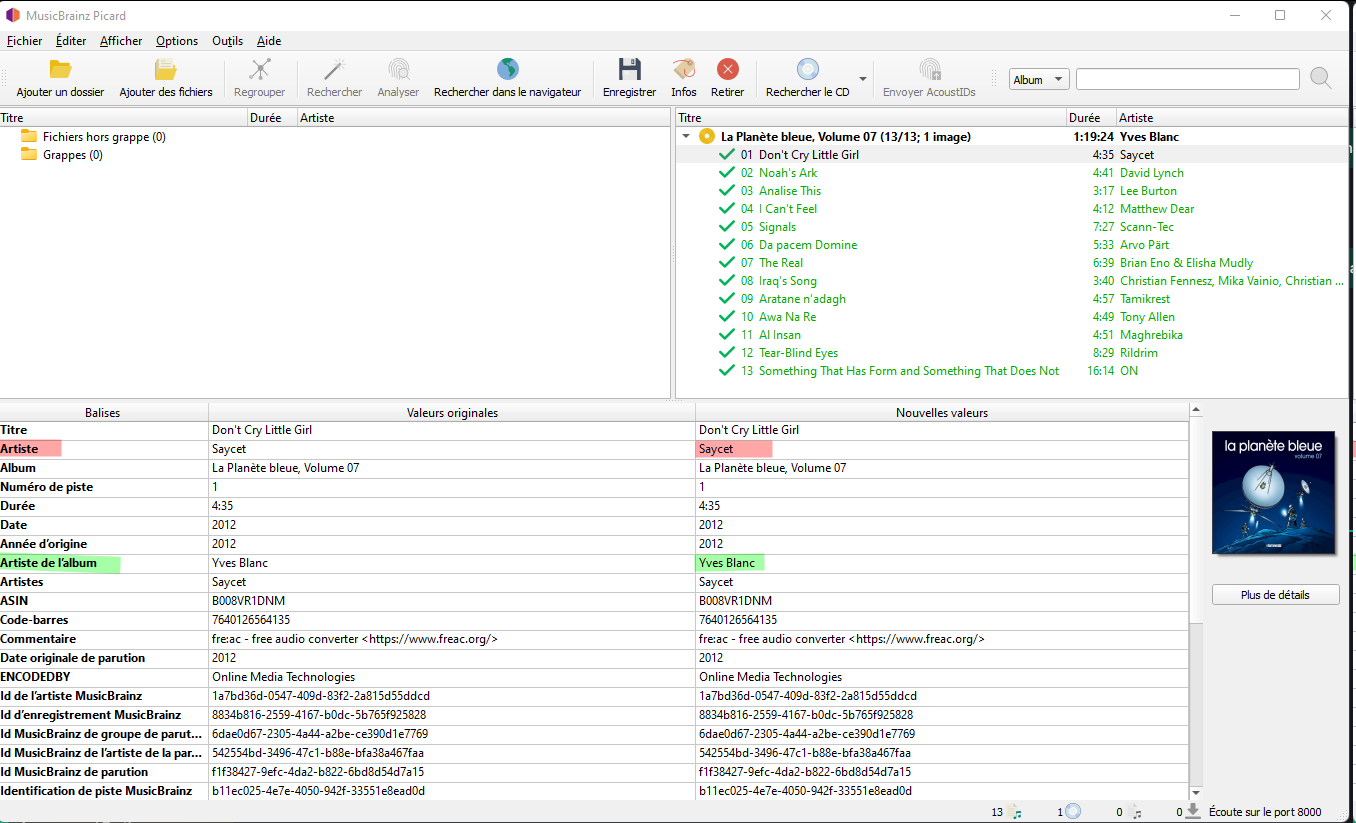Open the Éditer menu
Image resolution: width=1356 pixels, height=823 pixels.
(x=71, y=41)
